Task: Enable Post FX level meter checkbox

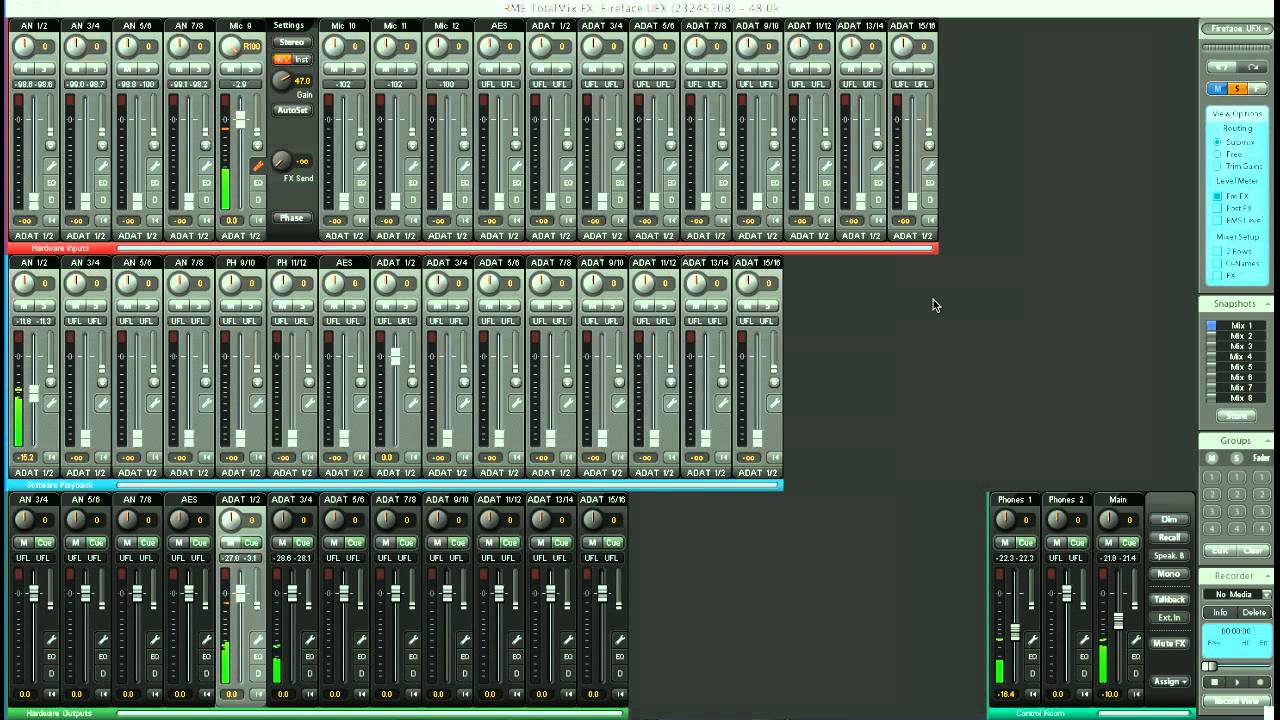Action: [1216, 208]
